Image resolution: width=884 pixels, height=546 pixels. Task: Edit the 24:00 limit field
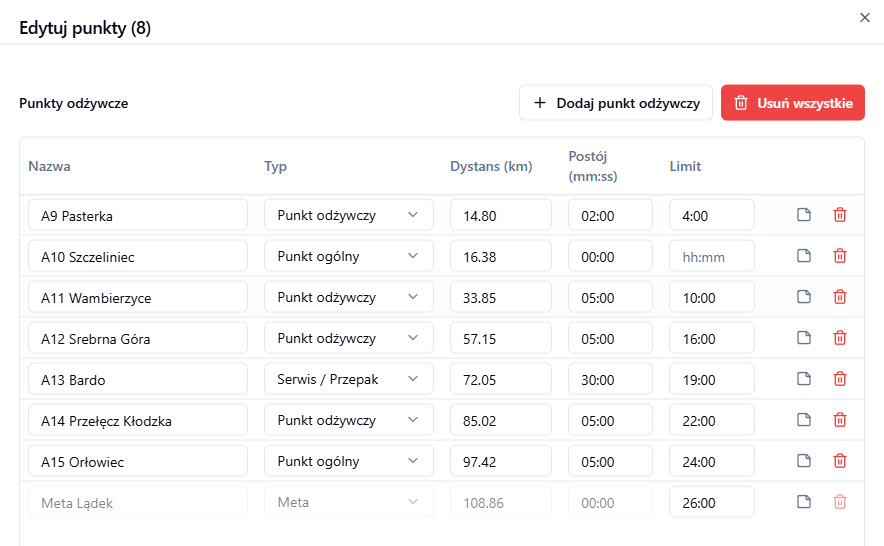(711, 461)
